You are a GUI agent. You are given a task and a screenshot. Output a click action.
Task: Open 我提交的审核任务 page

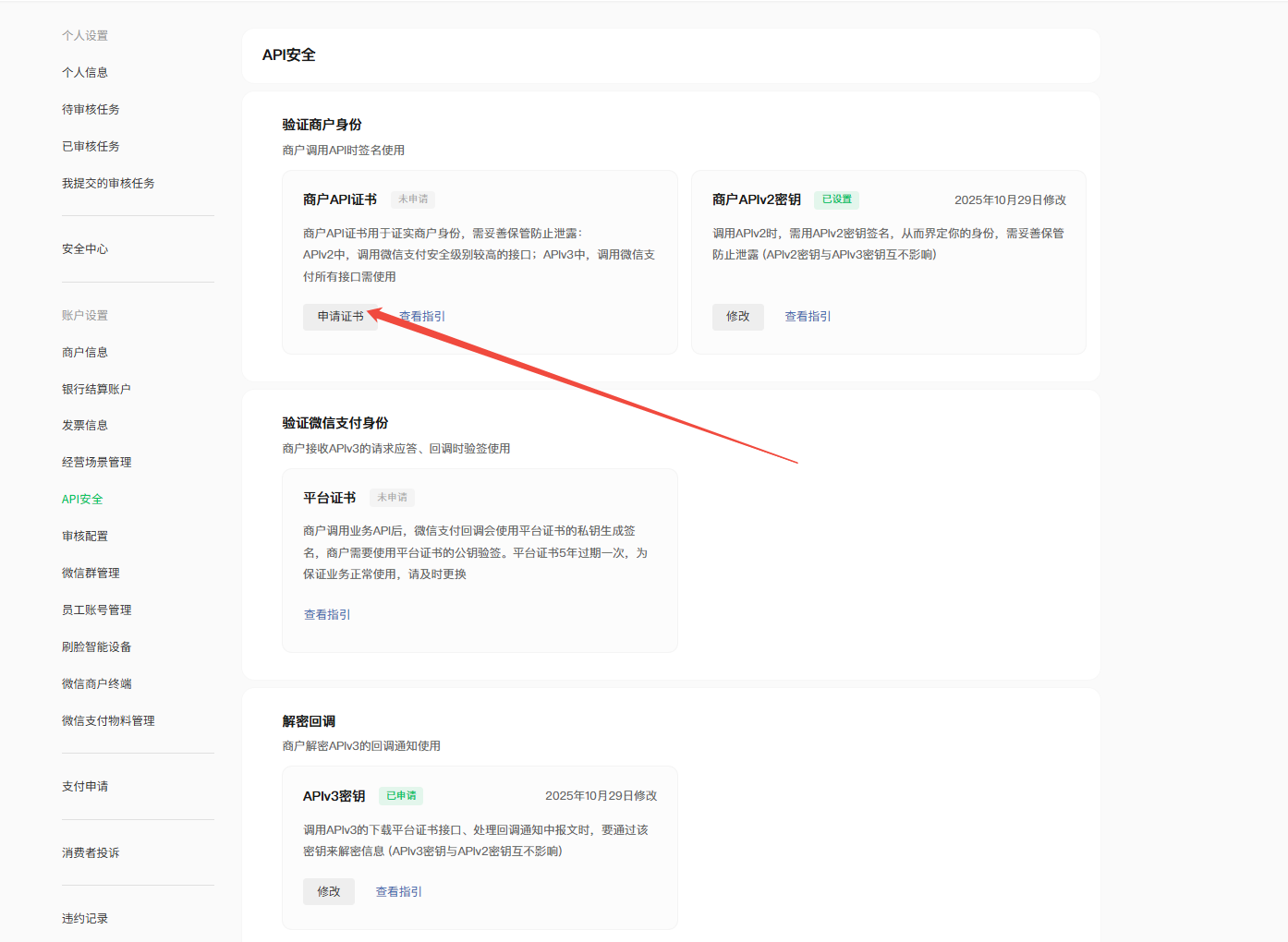click(108, 184)
